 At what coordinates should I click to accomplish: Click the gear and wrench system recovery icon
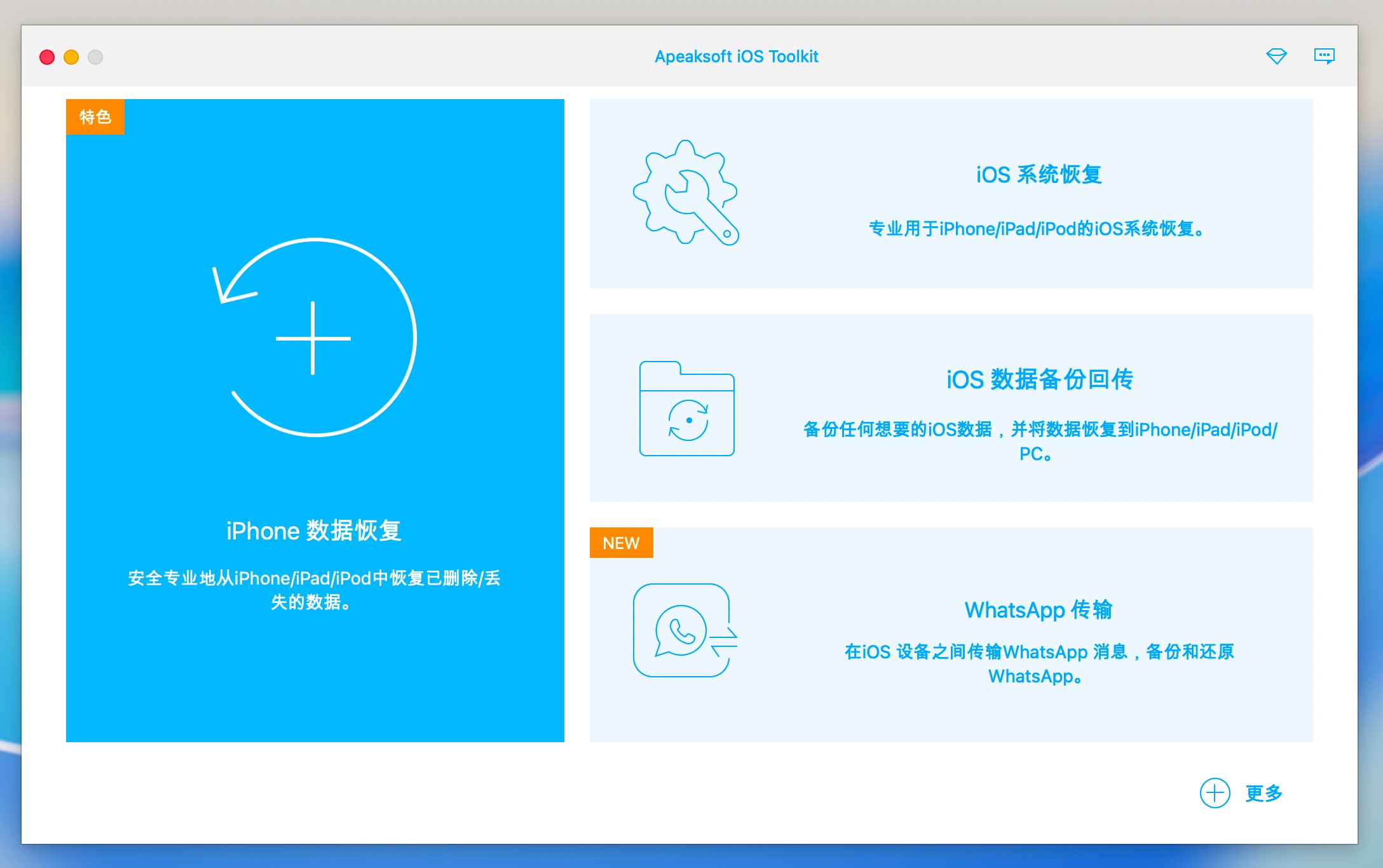click(686, 193)
